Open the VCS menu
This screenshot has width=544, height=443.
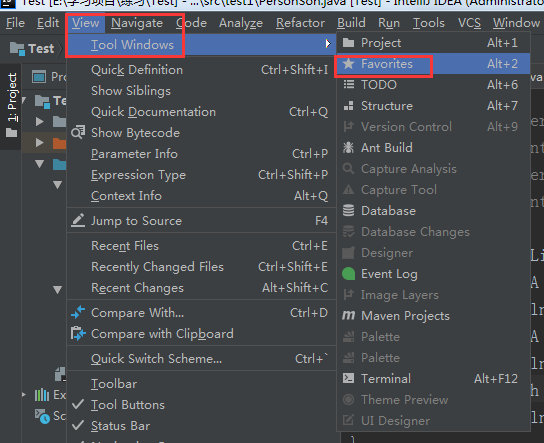[x=469, y=23]
